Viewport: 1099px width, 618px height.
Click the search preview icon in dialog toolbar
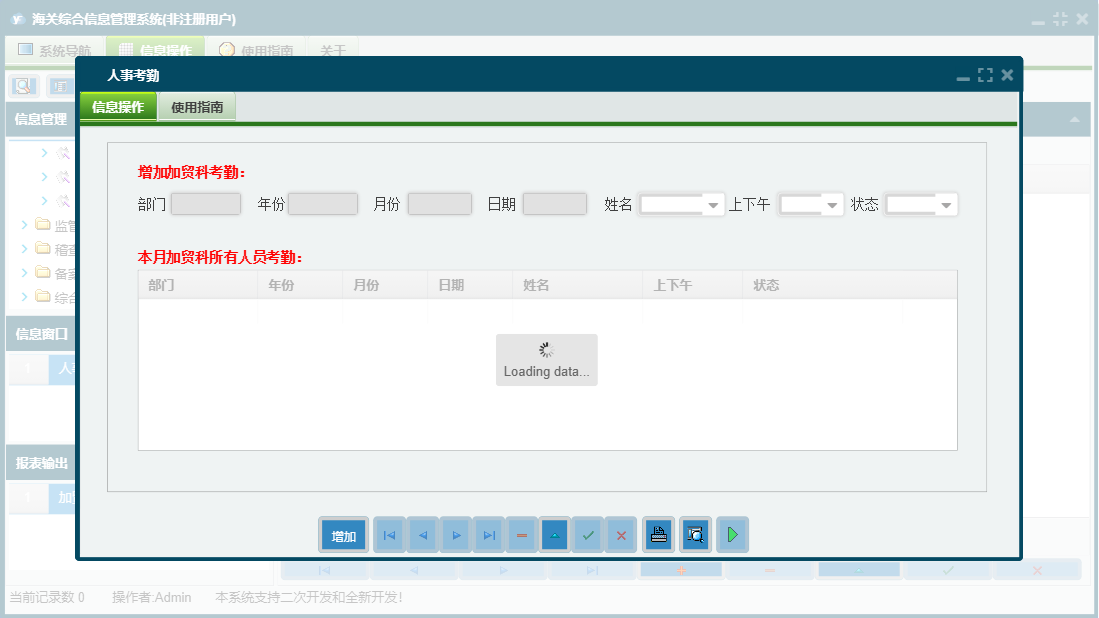(x=695, y=535)
